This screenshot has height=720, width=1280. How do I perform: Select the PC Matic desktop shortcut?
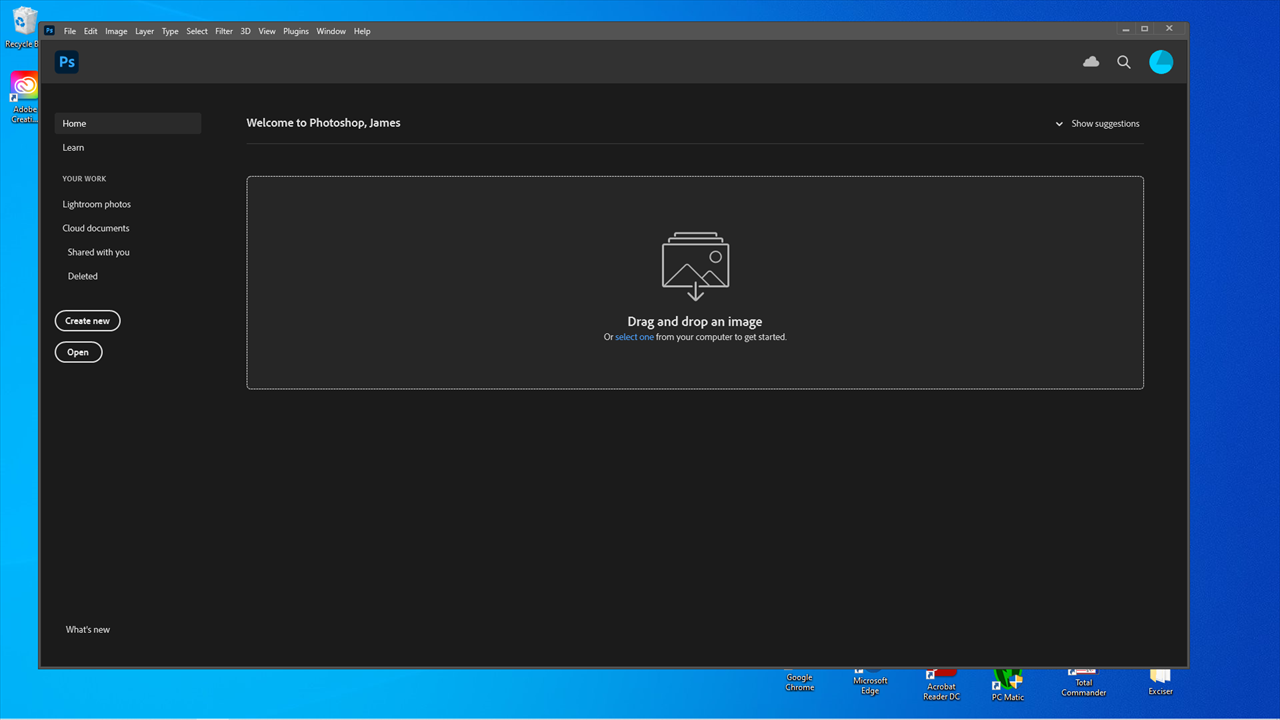1007,686
